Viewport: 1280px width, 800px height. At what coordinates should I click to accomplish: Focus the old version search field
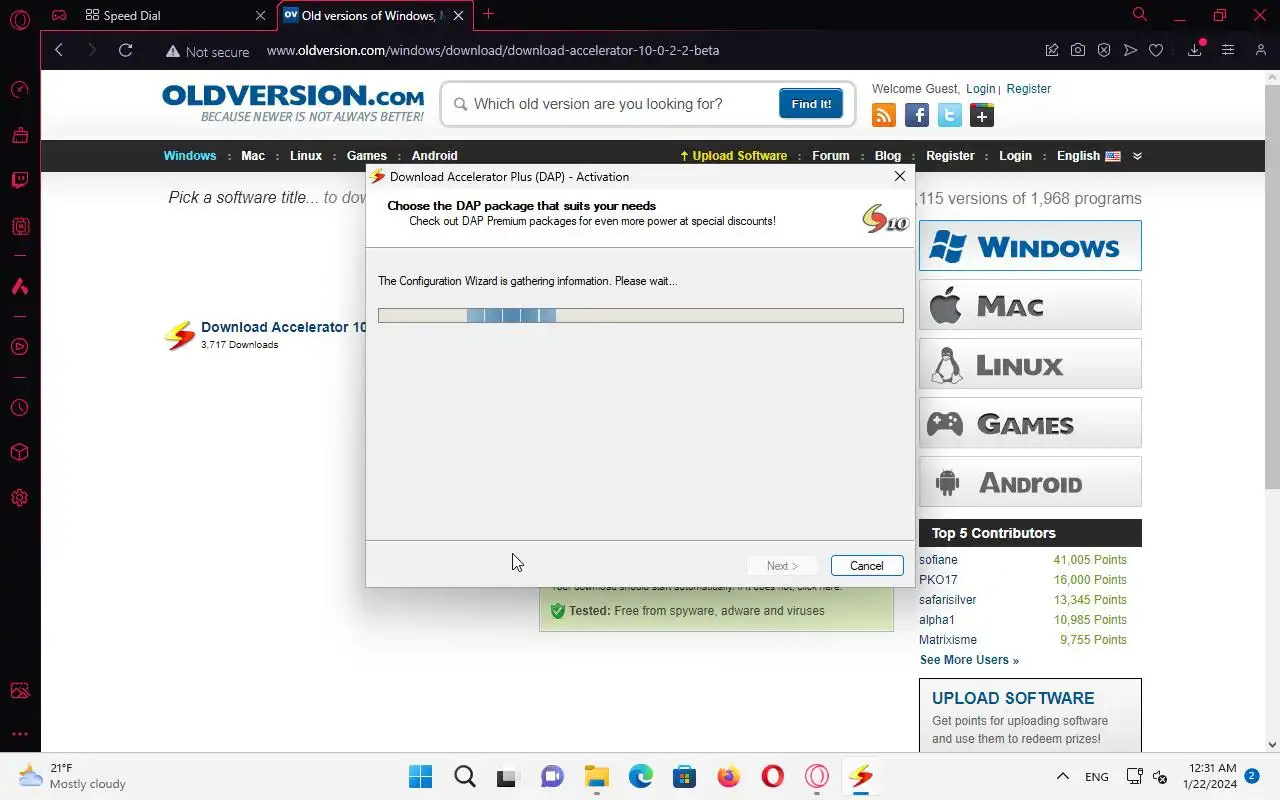pyautogui.click(x=613, y=104)
